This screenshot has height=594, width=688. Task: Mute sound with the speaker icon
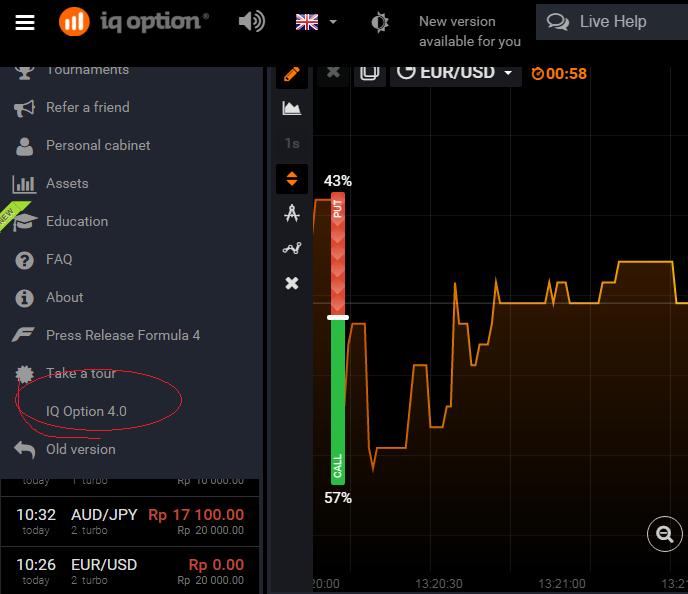click(x=251, y=21)
